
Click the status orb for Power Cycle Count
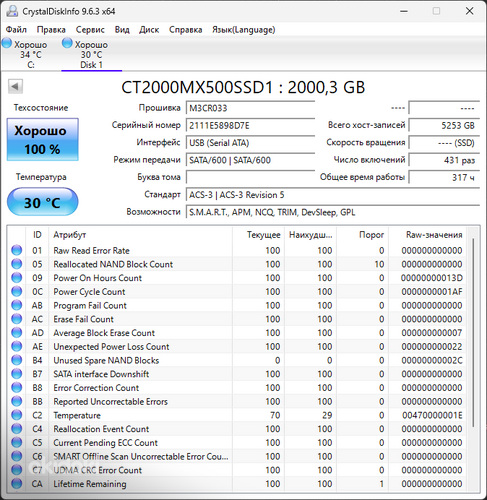click(x=16, y=291)
